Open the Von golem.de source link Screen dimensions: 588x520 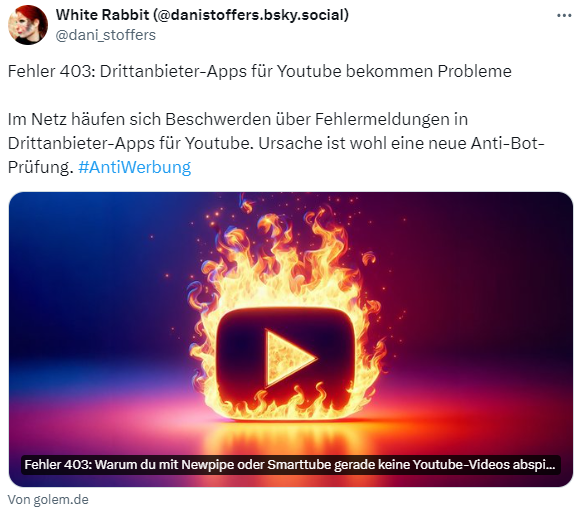[x=48, y=499]
